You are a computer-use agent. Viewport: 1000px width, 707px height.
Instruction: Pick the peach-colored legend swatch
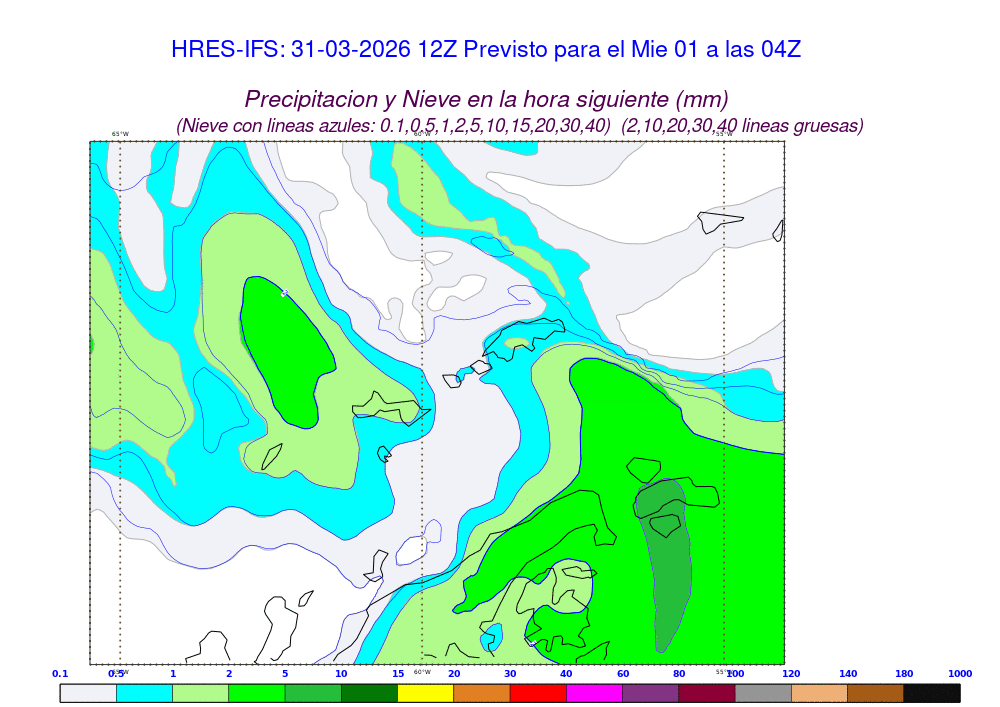tap(819, 692)
